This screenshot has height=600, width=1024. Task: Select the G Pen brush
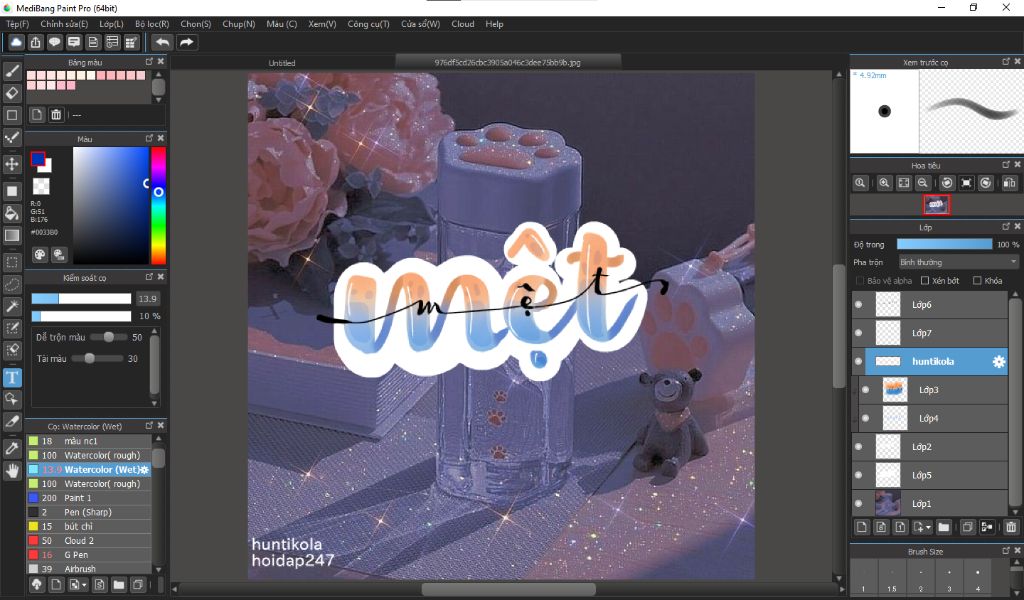pyautogui.click(x=89, y=555)
